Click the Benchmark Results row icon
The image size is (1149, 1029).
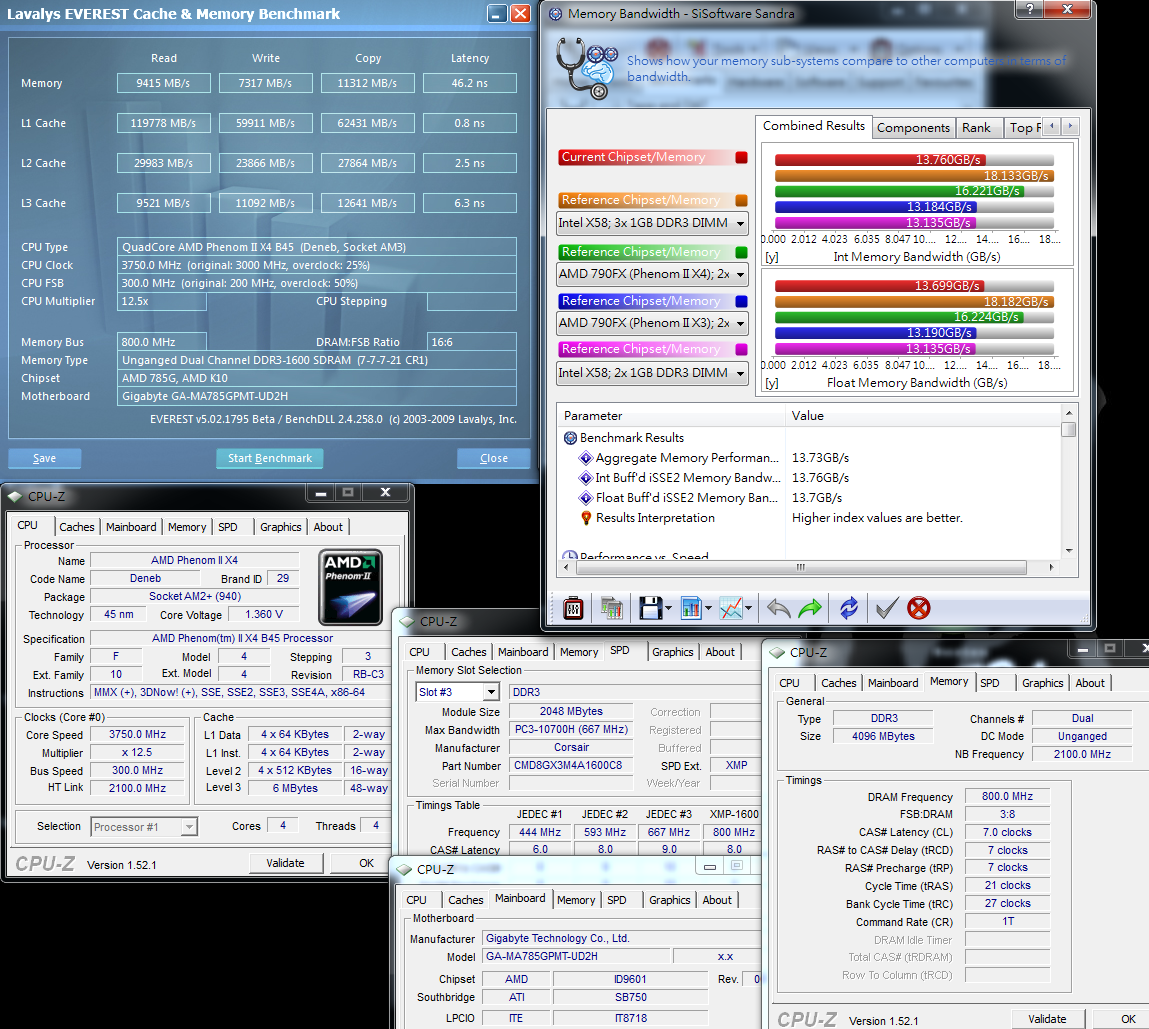tap(570, 438)
